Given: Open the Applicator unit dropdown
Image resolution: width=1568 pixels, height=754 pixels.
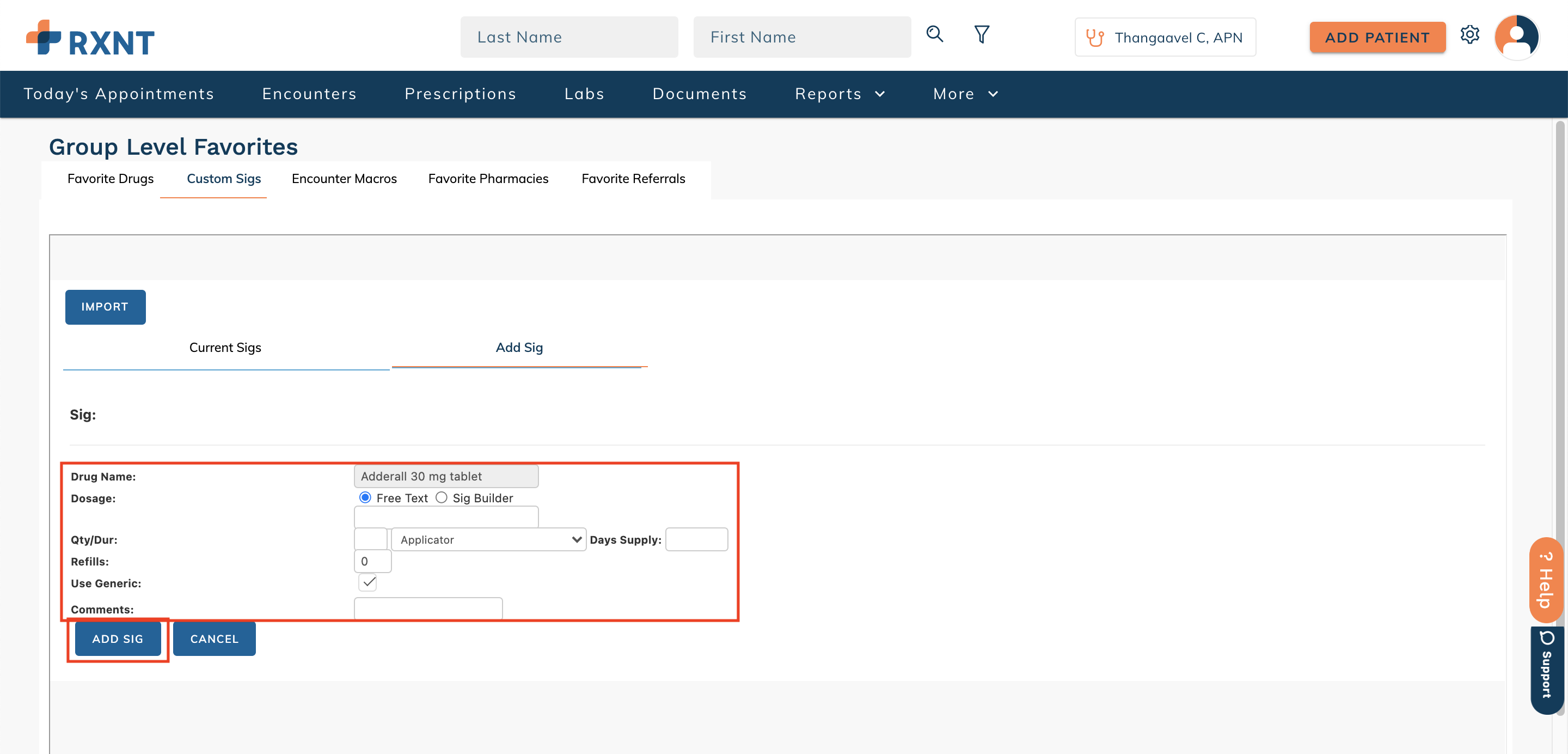Looking at the screenshot, I should tap(489, 539).
